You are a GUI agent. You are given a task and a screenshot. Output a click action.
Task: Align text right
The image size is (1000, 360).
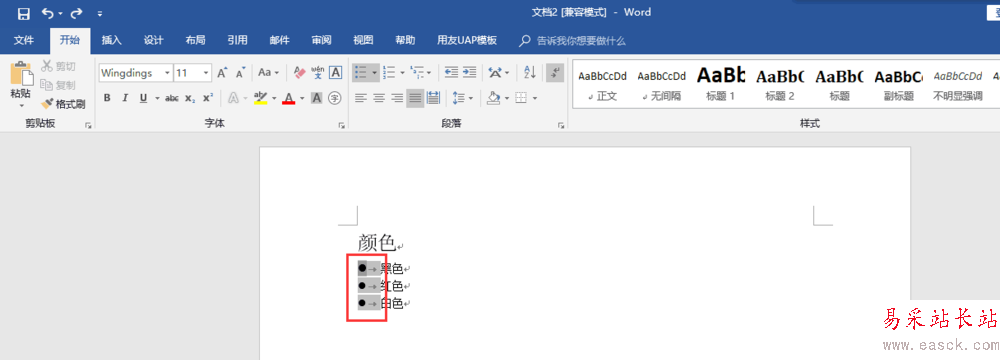397,98
